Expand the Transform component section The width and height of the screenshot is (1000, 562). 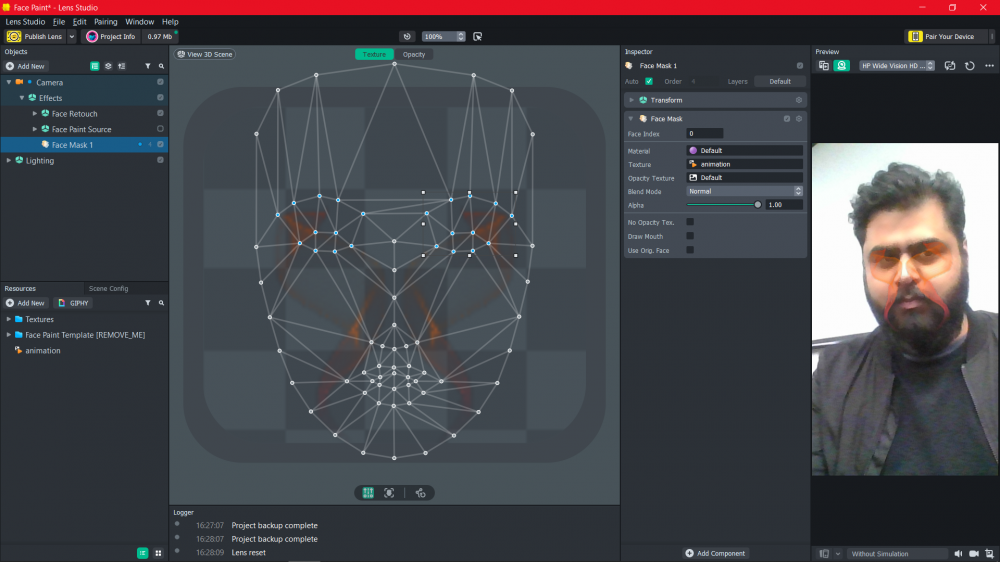632,100
